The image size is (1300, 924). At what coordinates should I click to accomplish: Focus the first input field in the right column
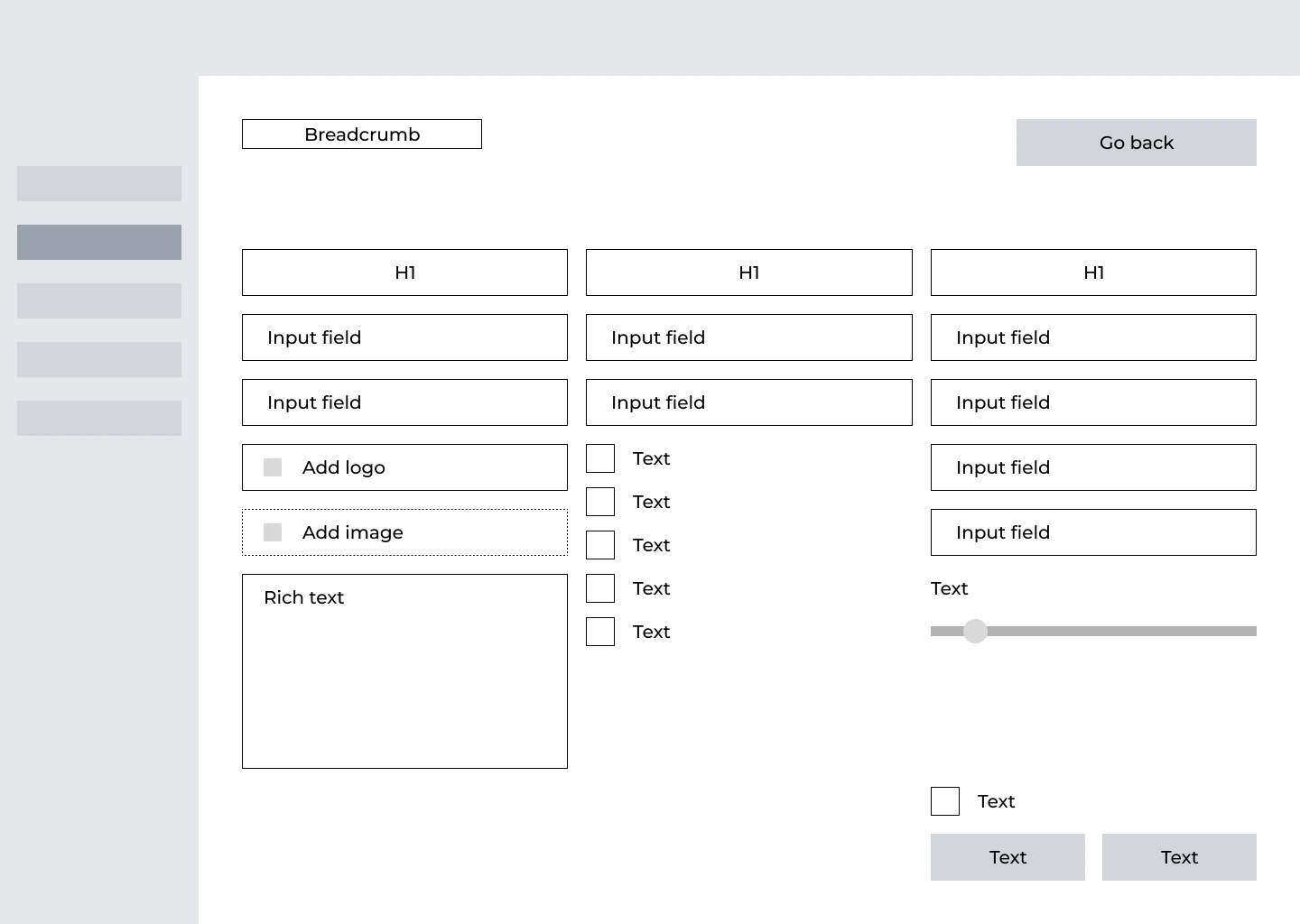coord(1093,337)
